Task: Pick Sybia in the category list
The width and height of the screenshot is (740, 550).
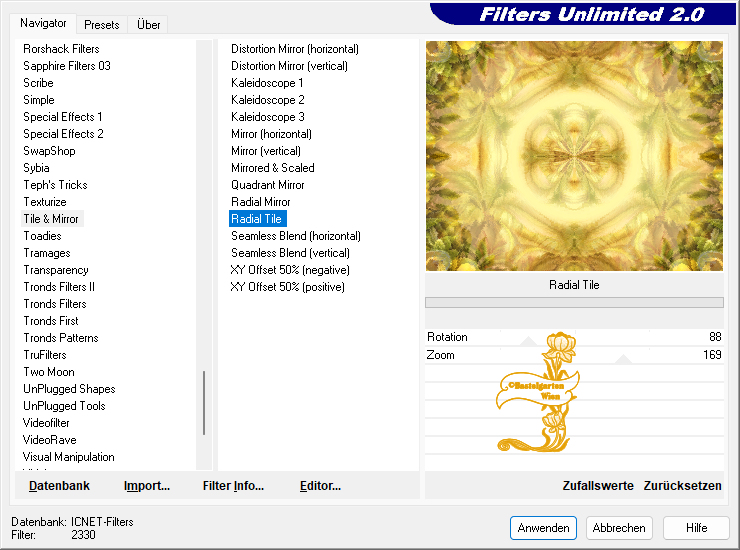Action: 36,168
